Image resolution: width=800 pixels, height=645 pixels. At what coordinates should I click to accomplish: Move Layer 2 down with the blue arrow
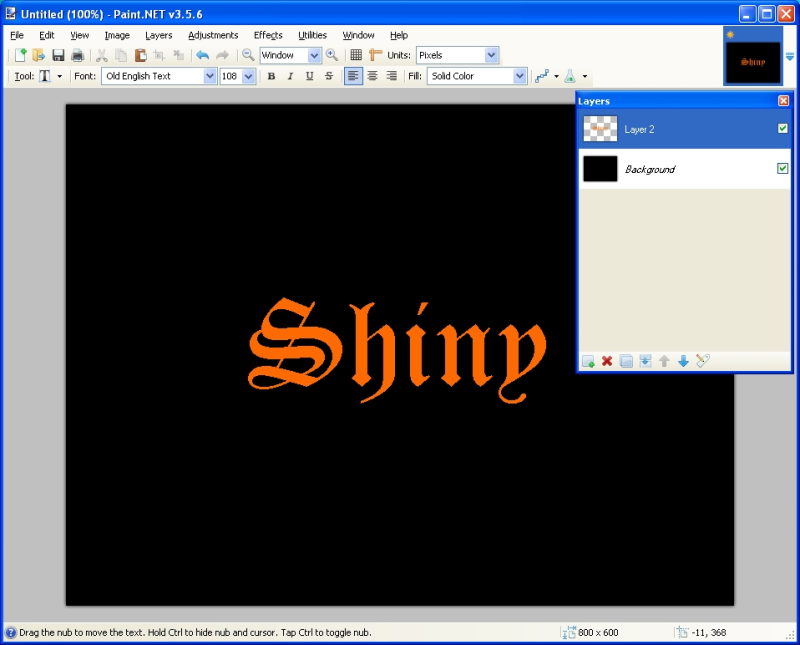click(684, 361)
